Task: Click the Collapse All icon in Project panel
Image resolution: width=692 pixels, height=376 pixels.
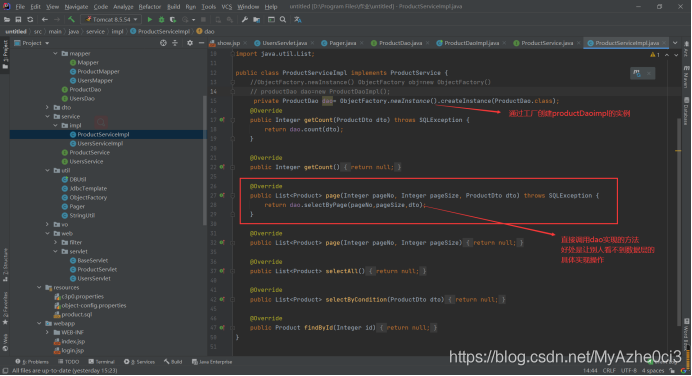Action: pyautogui.click(x=175, y=43)
